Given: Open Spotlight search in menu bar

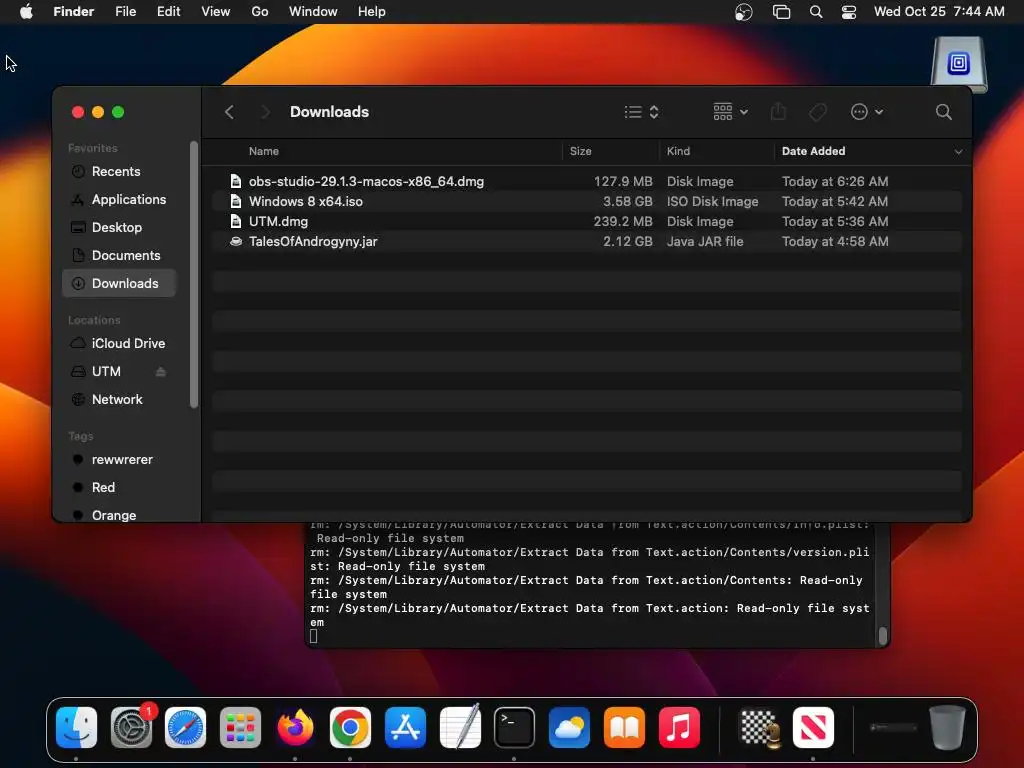Looking at the screenshot, I should click(x=816, y=12).
